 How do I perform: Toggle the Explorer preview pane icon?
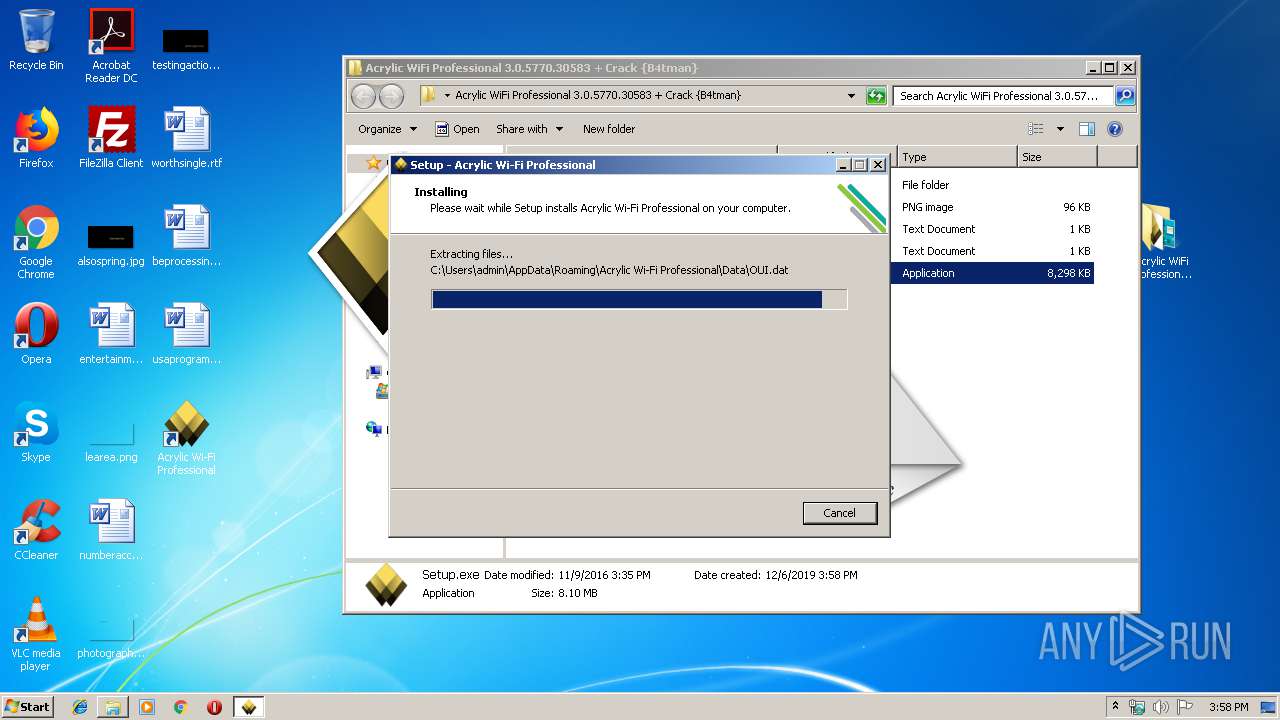pos(1087,129)
